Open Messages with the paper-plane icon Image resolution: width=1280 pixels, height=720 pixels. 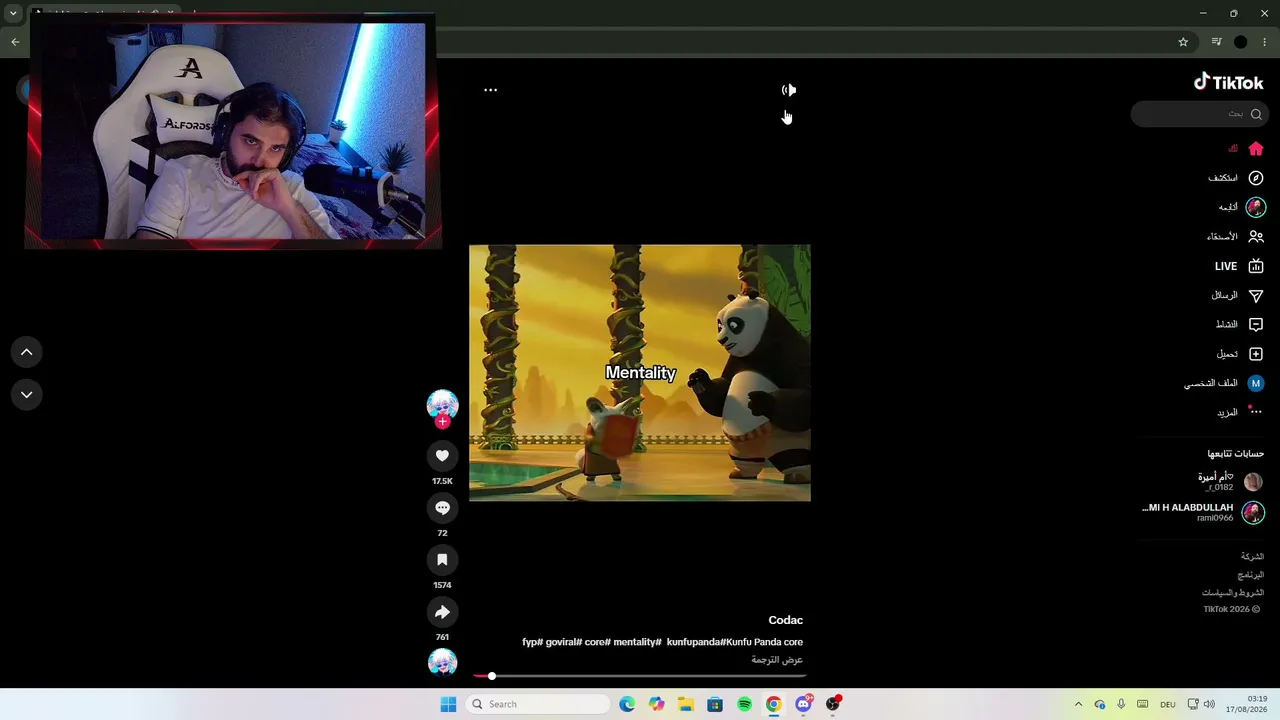[x=1256, y=296]
